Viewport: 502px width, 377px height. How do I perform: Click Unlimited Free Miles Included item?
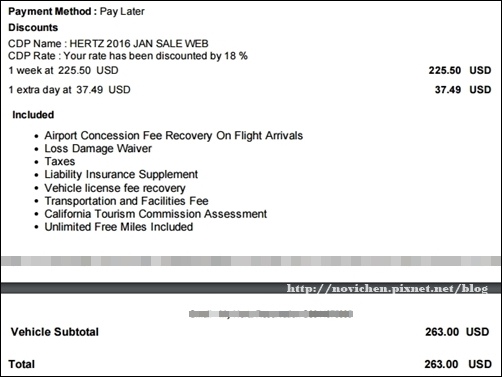[x=119, y=227]
